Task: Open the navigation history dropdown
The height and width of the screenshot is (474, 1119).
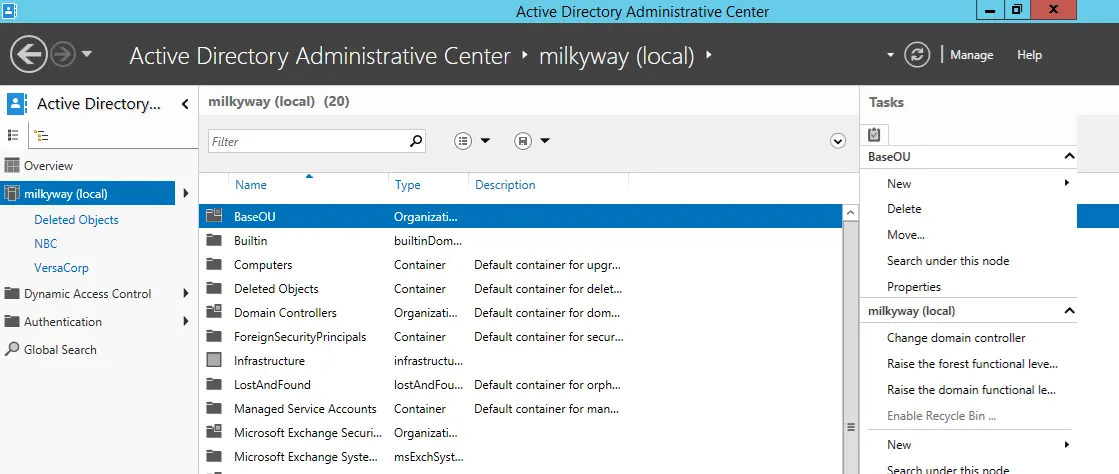Action: tap(87, 54)
